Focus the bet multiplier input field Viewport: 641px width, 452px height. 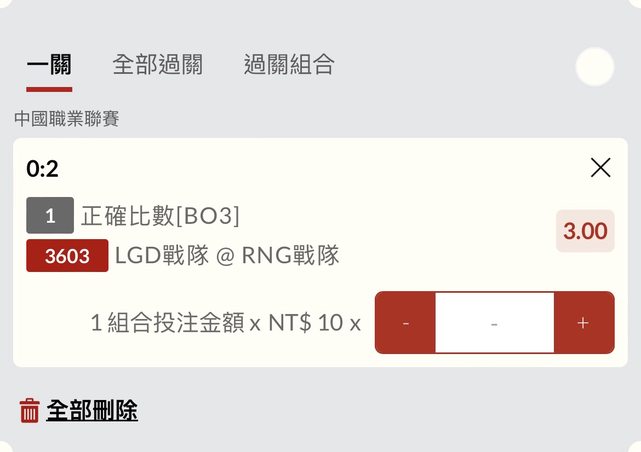494,323
